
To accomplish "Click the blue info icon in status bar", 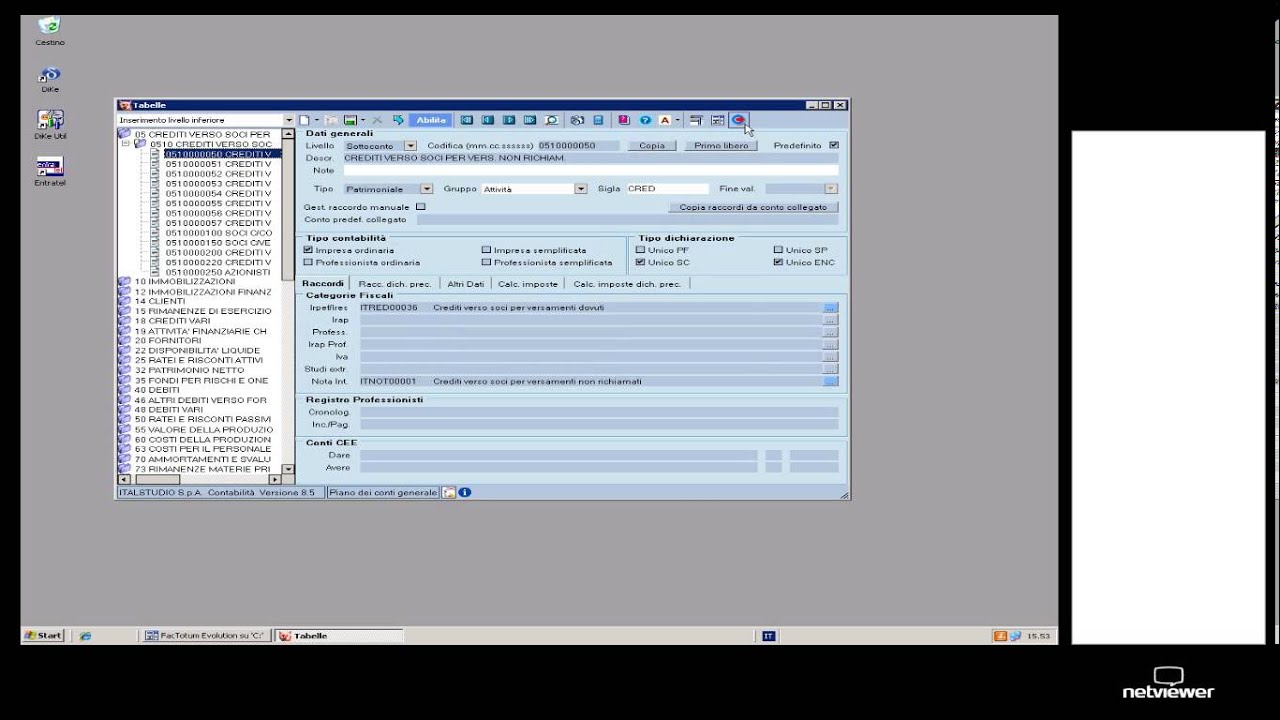I will 464,492.
